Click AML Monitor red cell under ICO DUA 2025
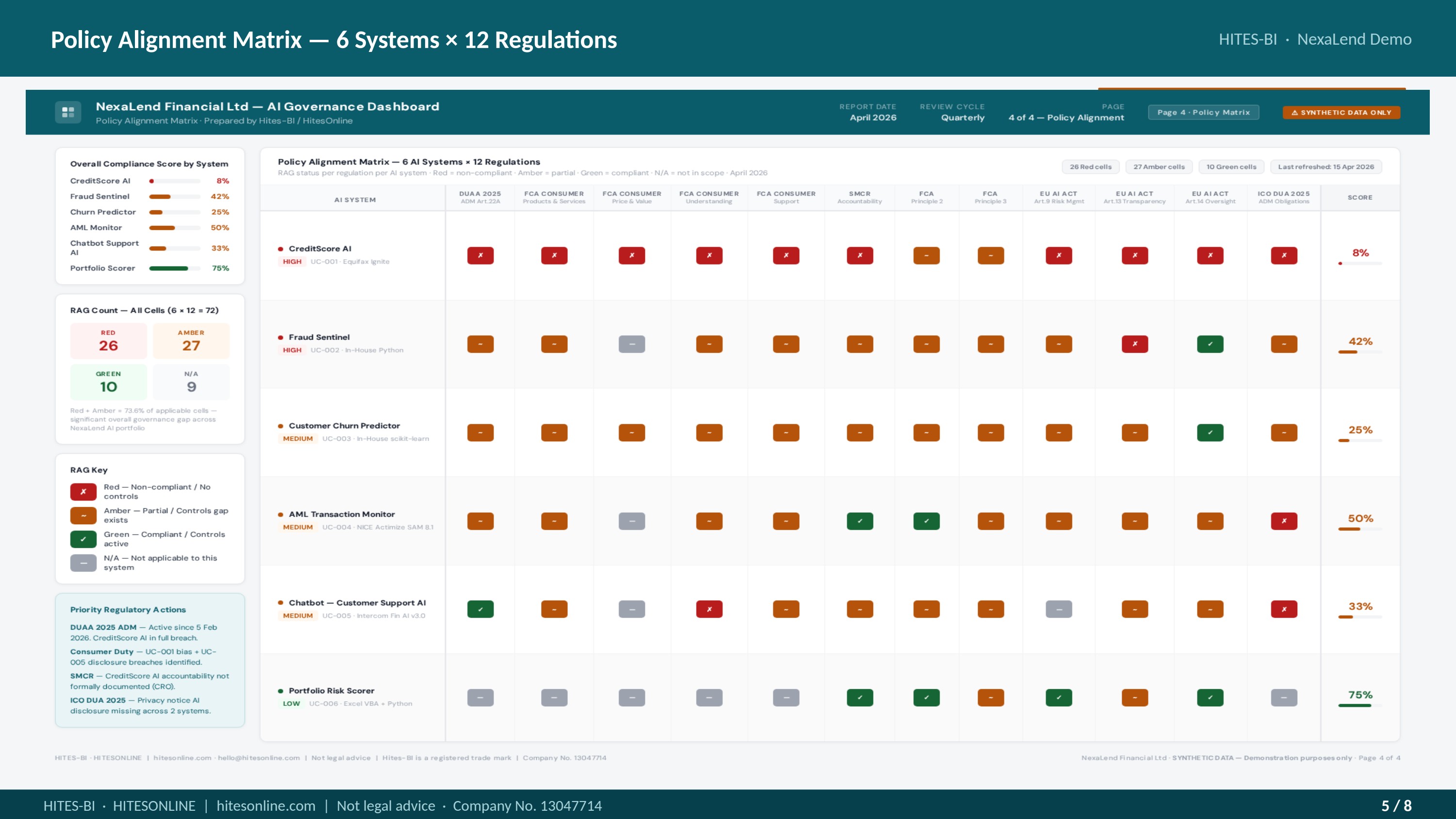1456x819 pixels. (x=1284, y=521)
